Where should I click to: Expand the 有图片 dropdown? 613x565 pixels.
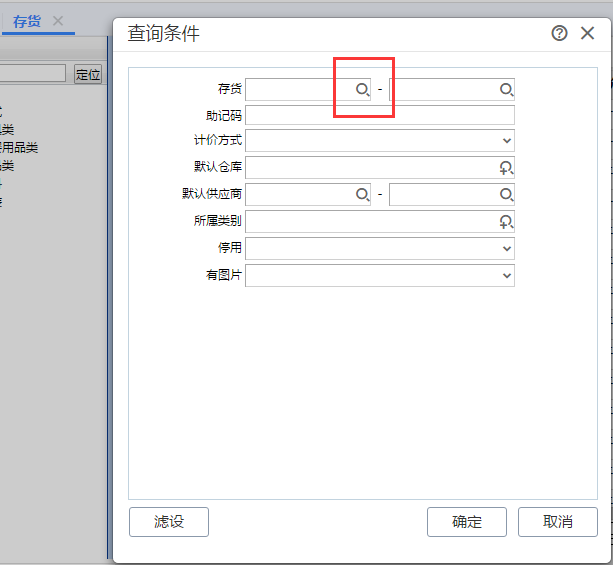(507, 275)
